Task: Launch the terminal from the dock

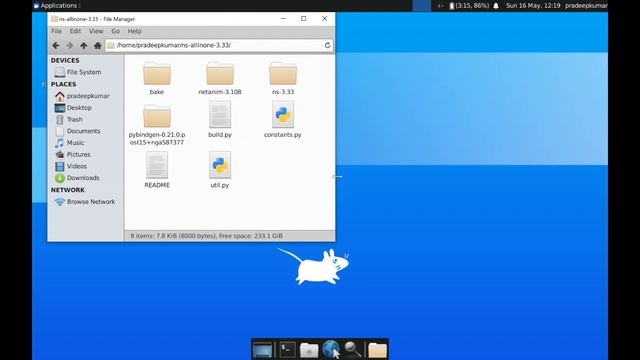Action: tap(287, 349)
